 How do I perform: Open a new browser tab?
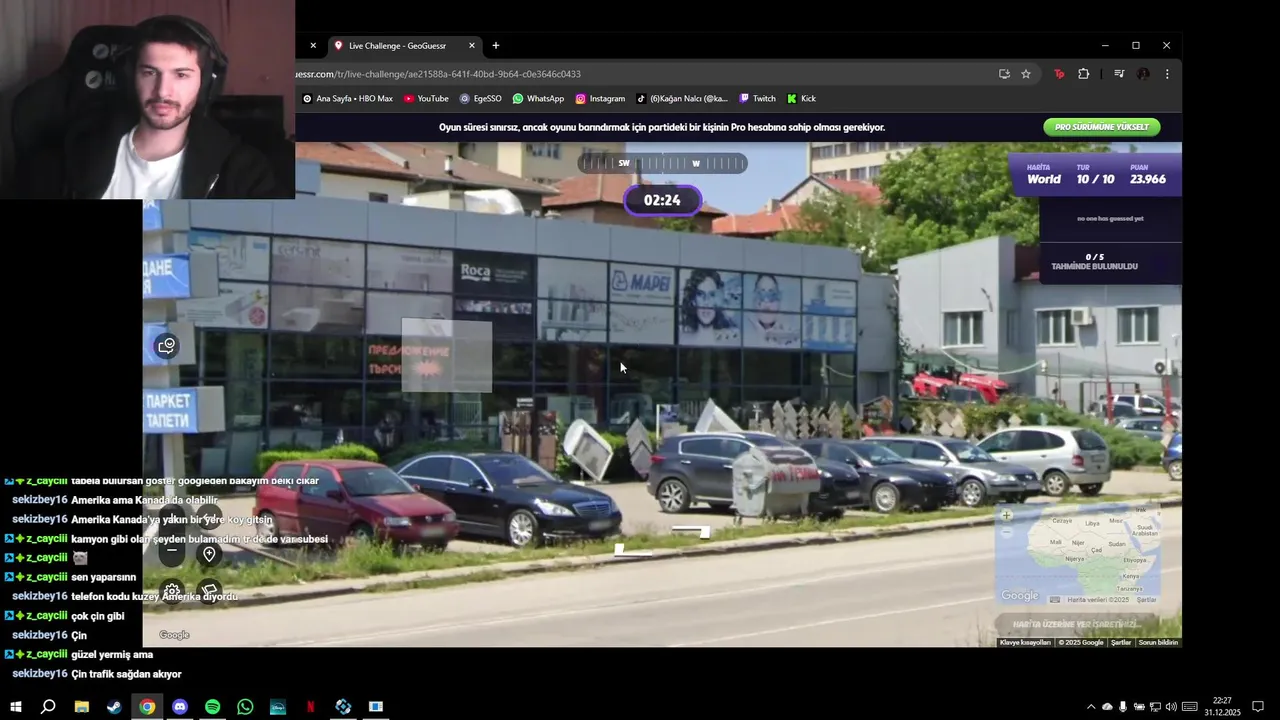[495, 45]
